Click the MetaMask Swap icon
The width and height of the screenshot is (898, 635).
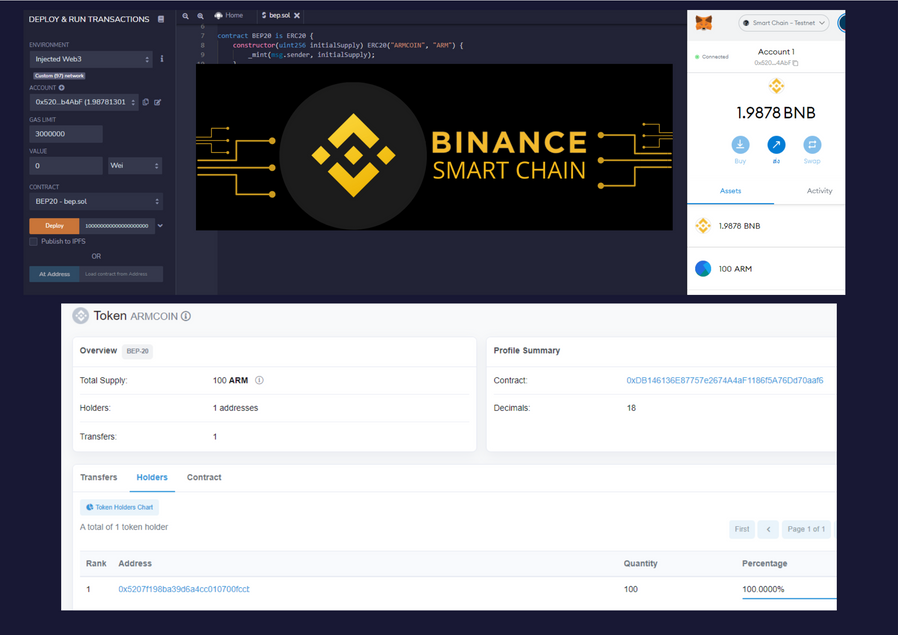(812, 145)
